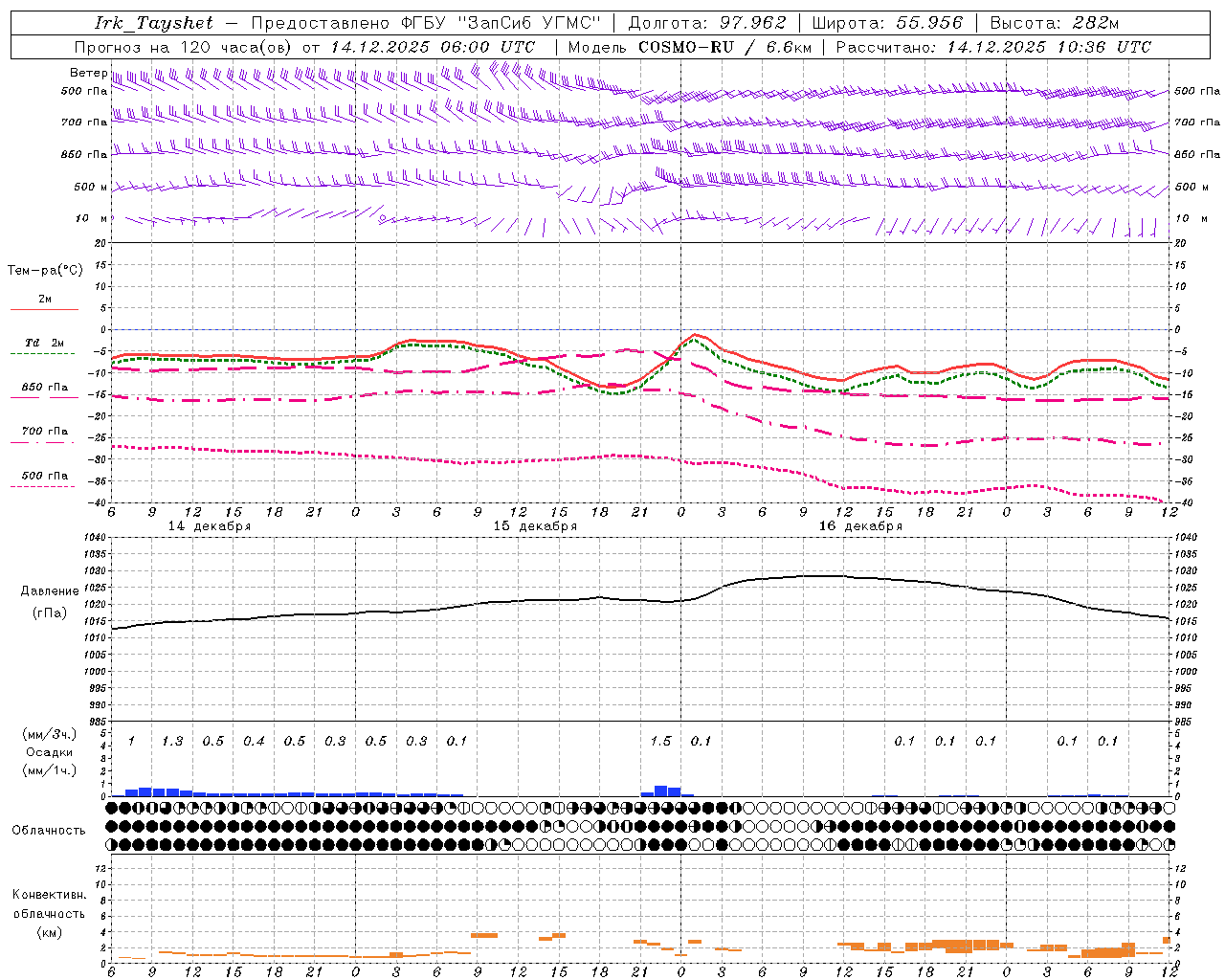Select the 1.3 precipitation value
The width and height of the screenshot is (1225, 980).
click(x=172, y=741)
